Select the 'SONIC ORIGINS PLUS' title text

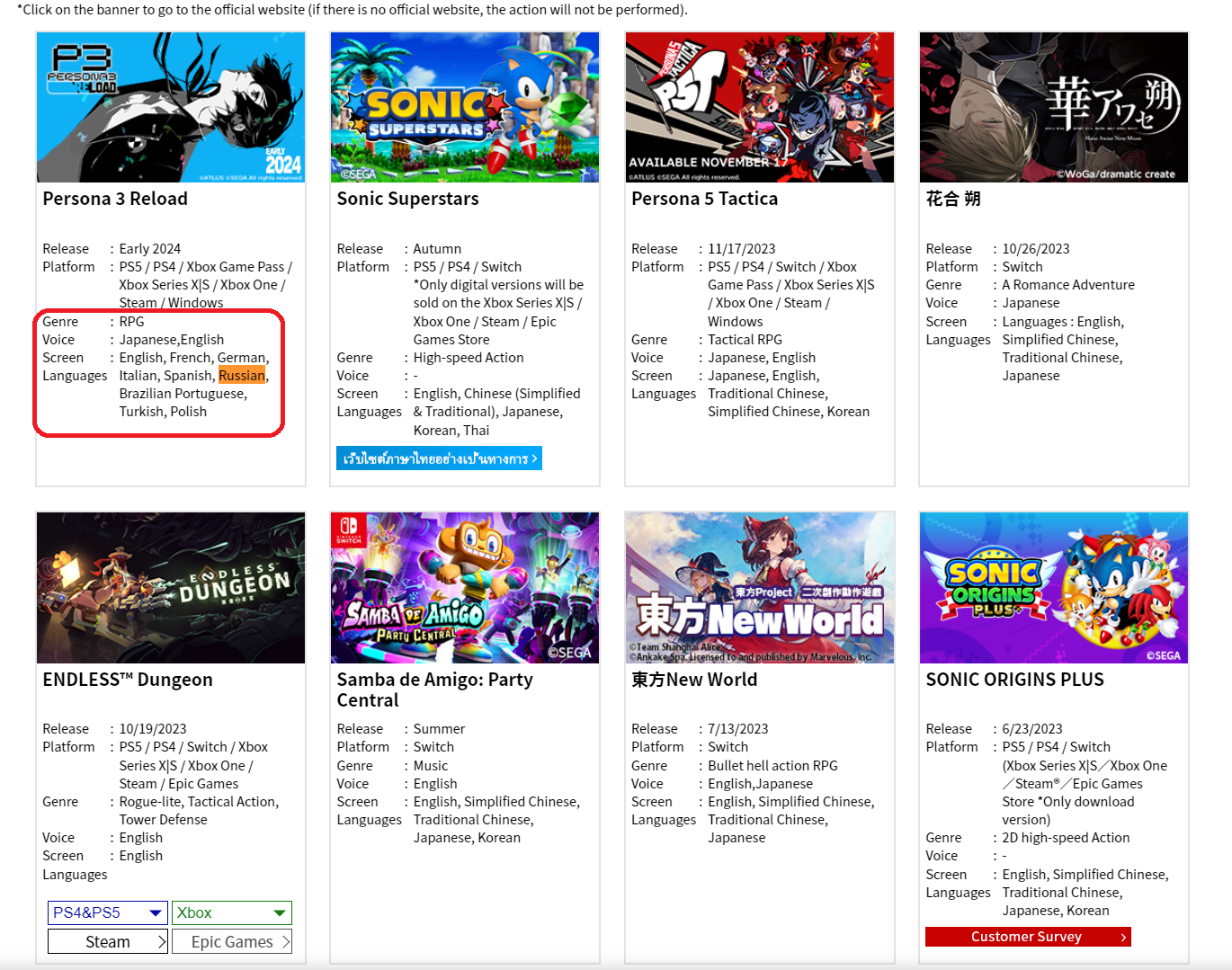click(1014, 680)
